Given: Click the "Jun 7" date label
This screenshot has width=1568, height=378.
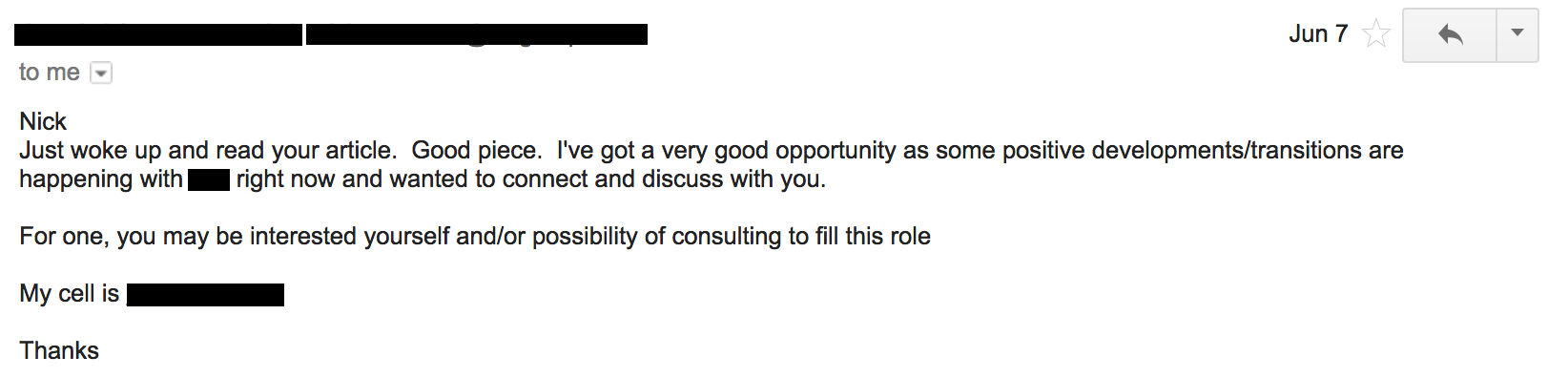Looking at the screenshot, I should tap(1318, 34).
